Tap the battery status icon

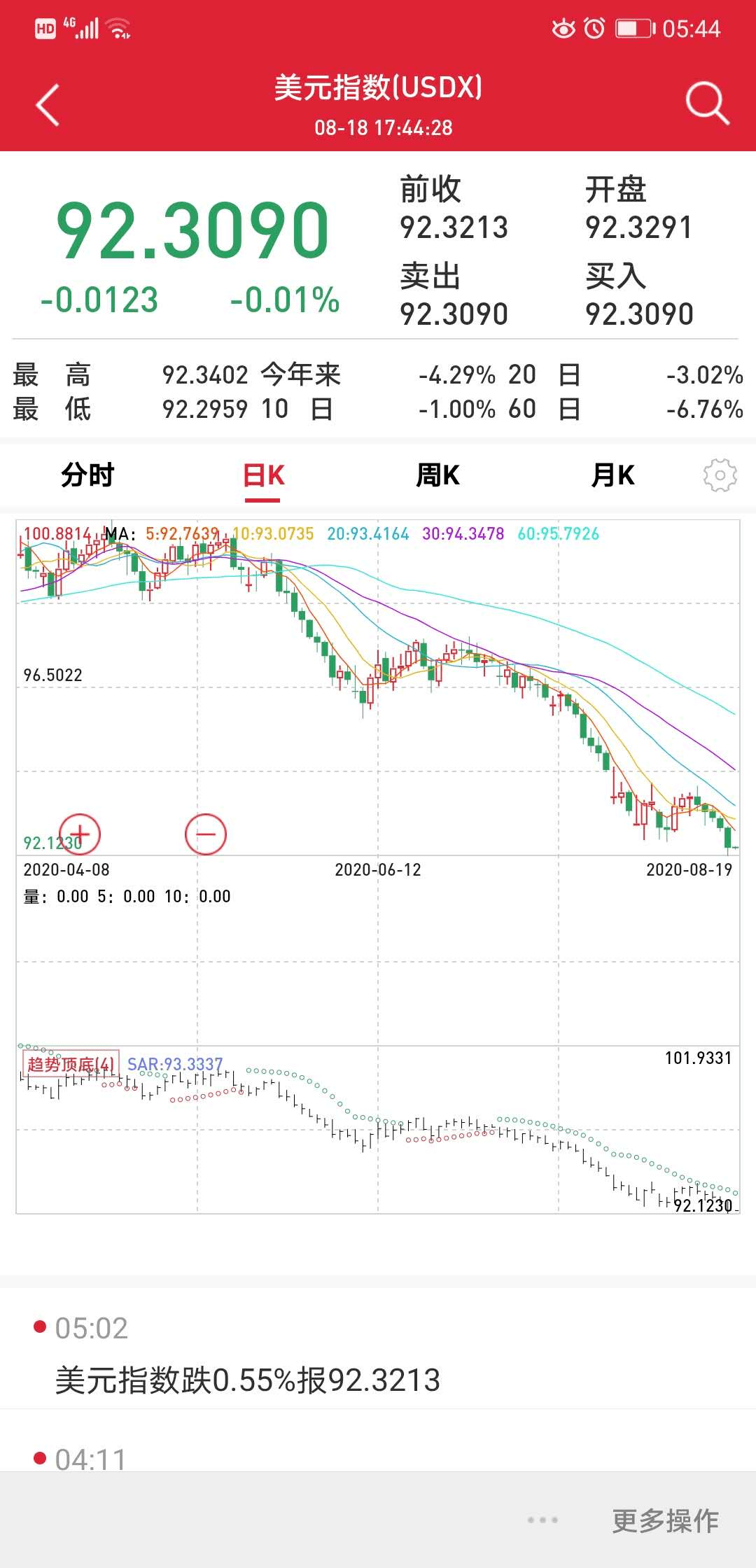[x=635, y=29]
